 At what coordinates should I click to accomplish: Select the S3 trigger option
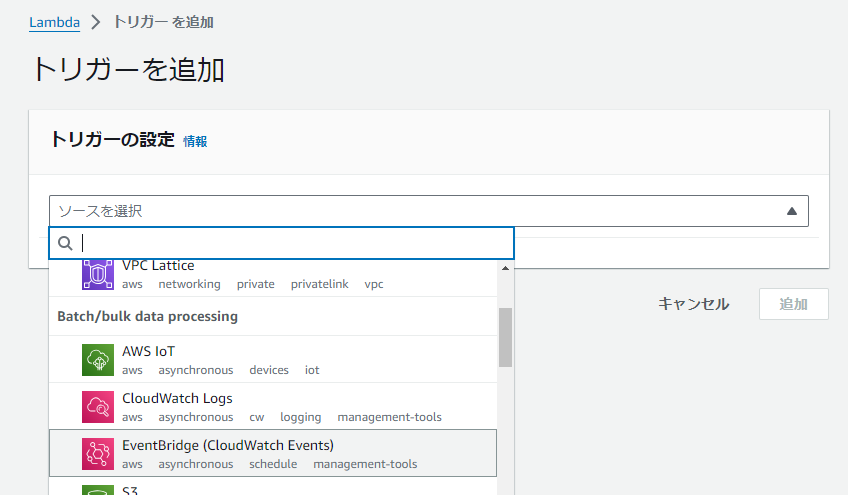273,486
